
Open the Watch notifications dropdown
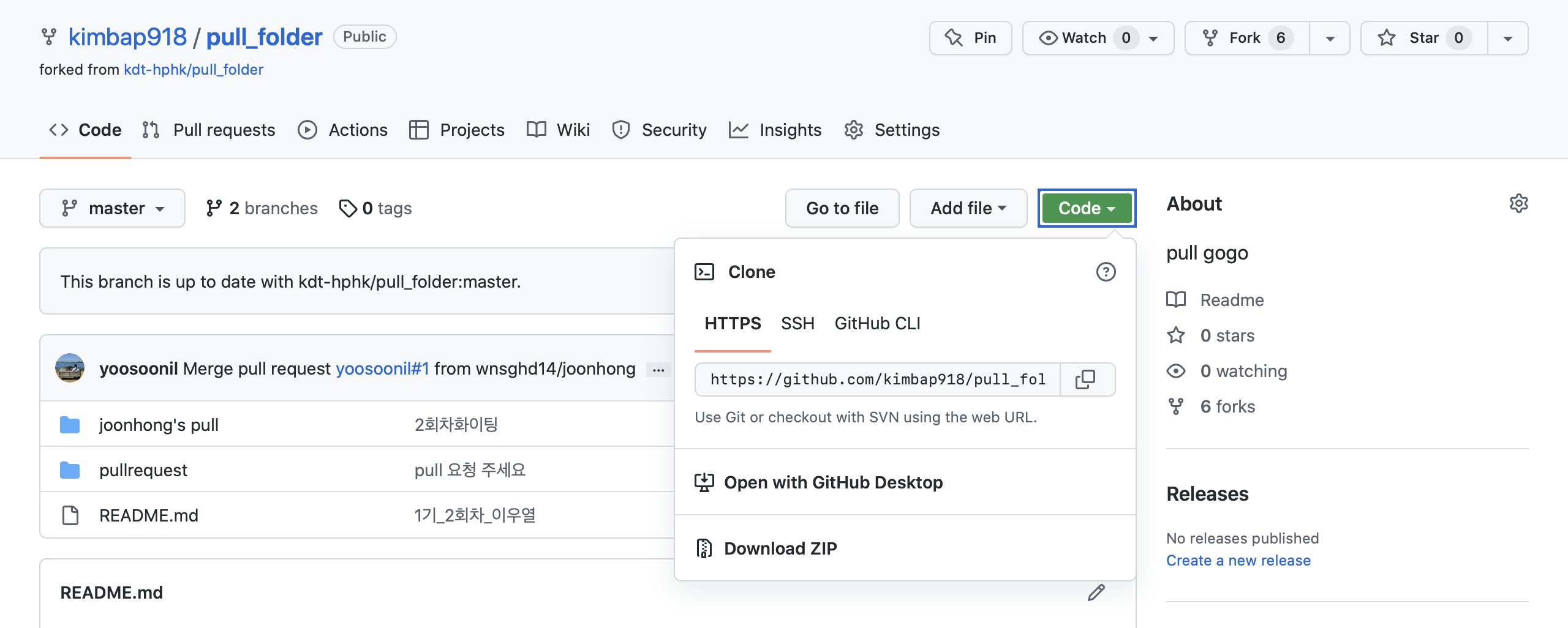[1098, 38]
